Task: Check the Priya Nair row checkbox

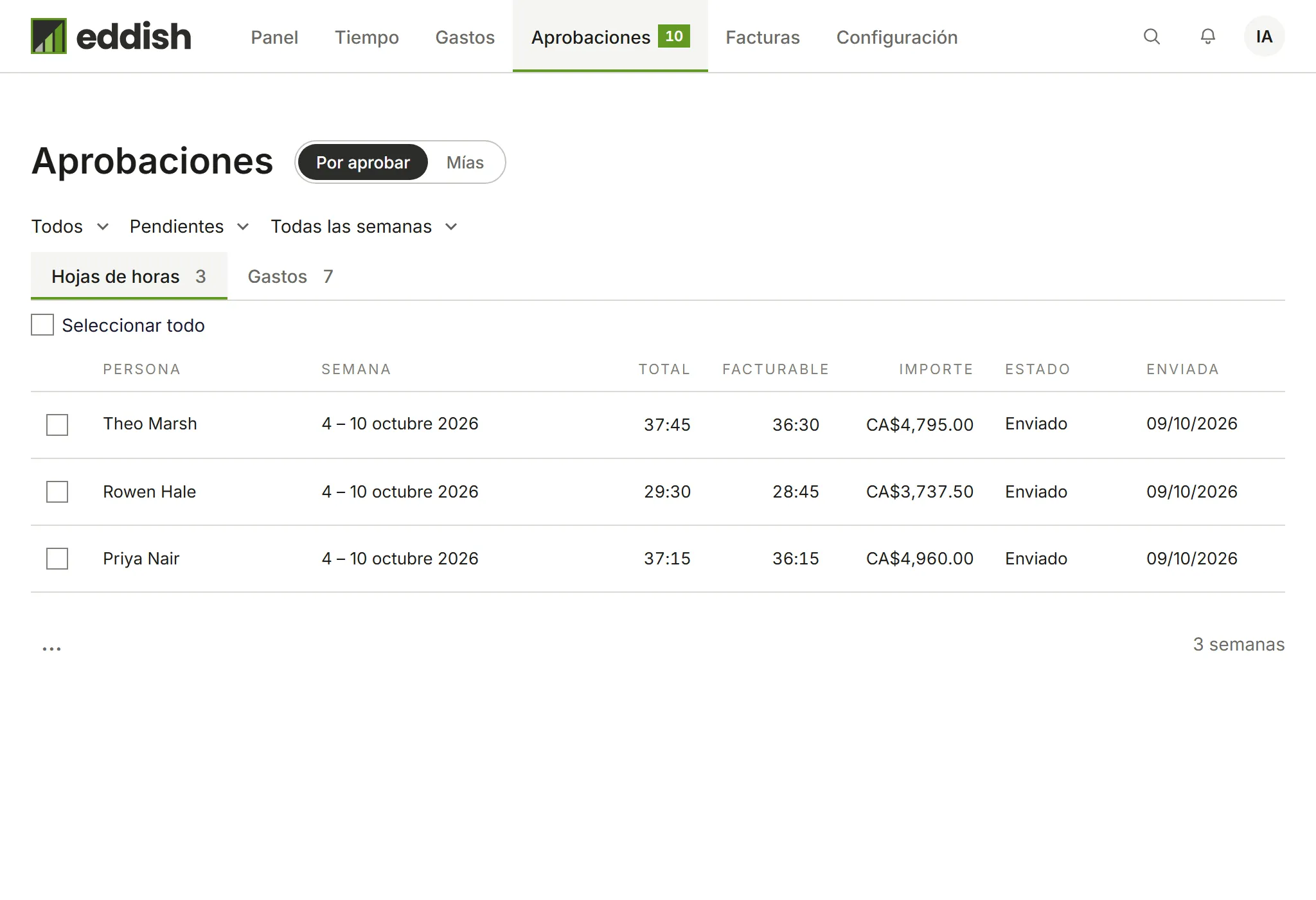Action: [x=57, y=559]
